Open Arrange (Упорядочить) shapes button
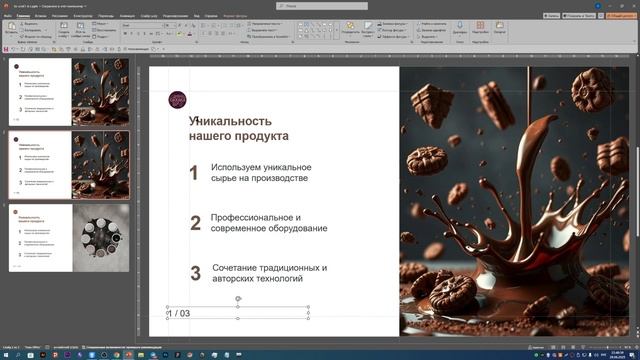 point(350,29)
